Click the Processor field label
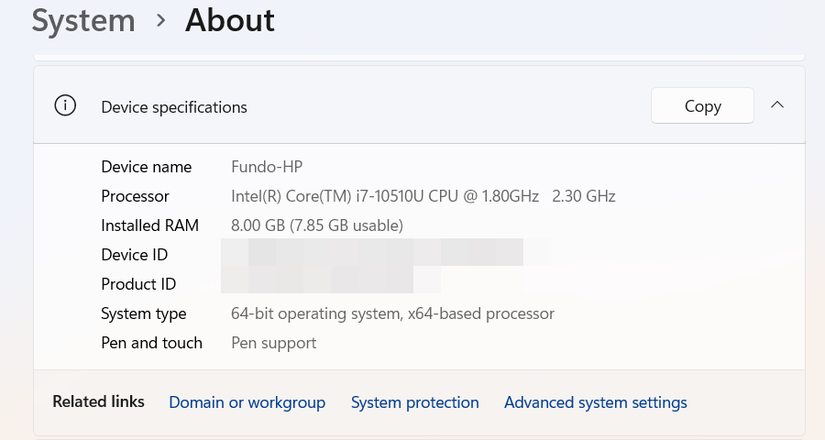The width and height of the screenshot is (825, 440). [135, 196]
